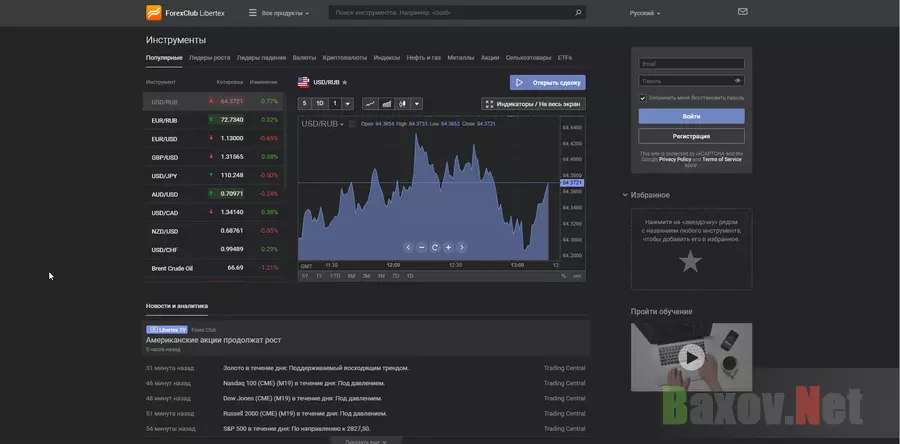The height and width of the screenshot is (444, 900).
Task: Select the Популярные tab
Action: (x=164, y=57)
